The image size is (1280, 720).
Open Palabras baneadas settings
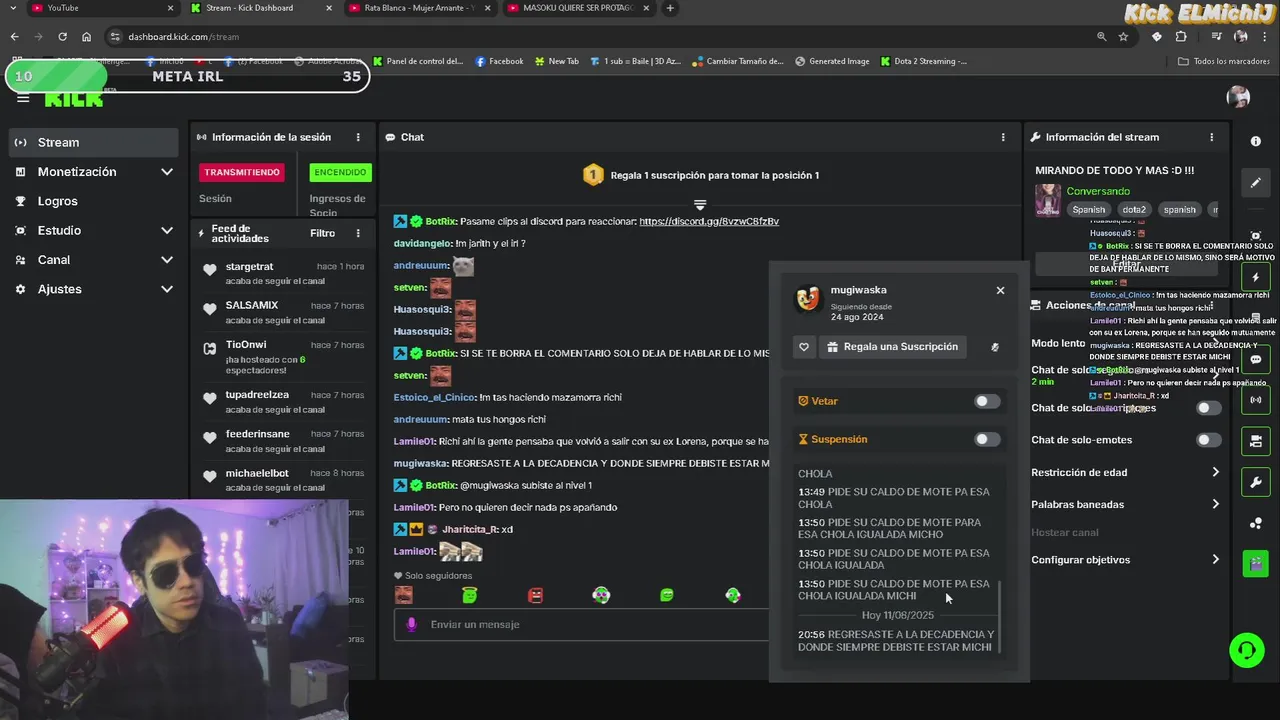[1126, 504]
